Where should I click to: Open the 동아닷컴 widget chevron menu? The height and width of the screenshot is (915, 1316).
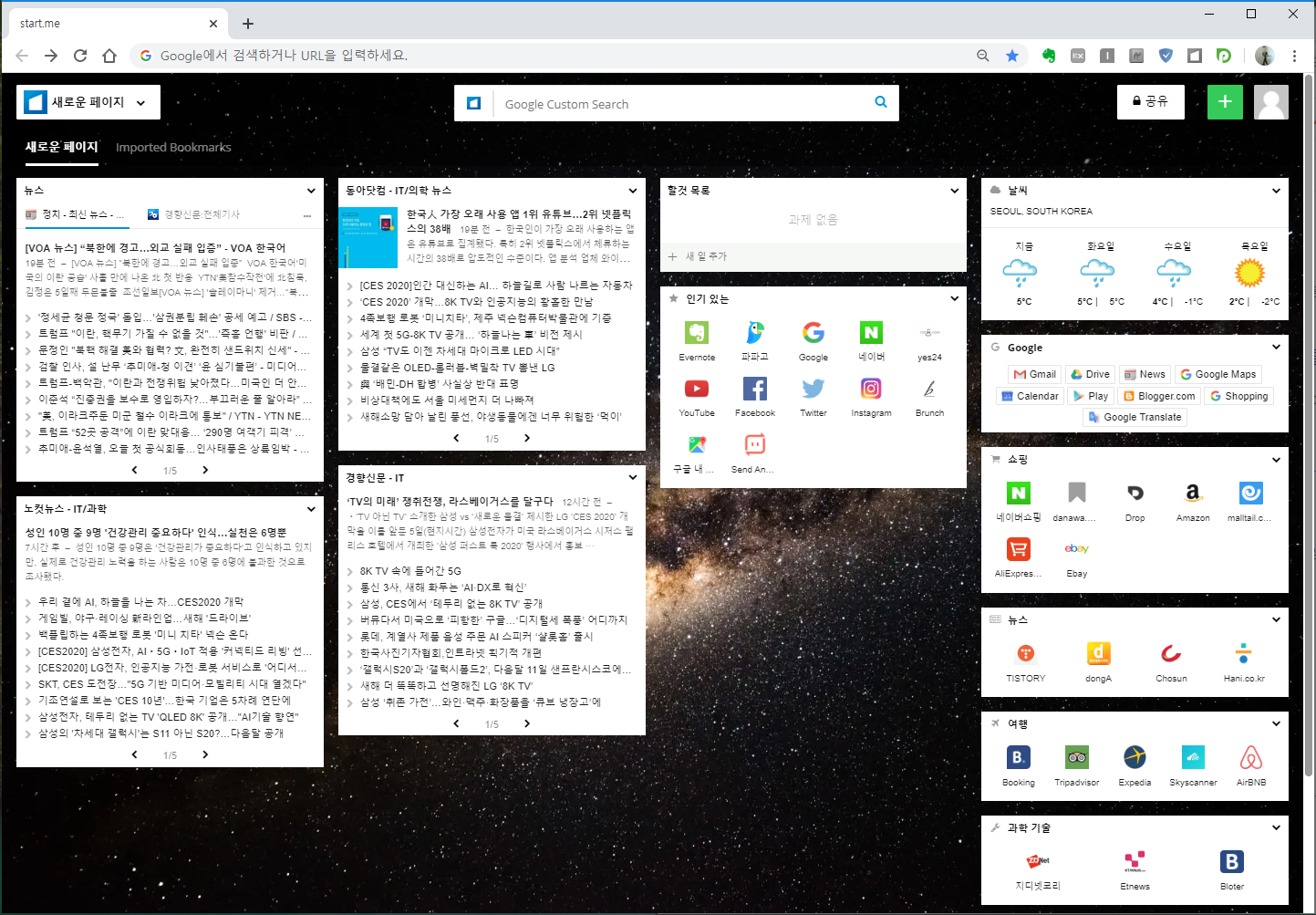pos(633,191)
